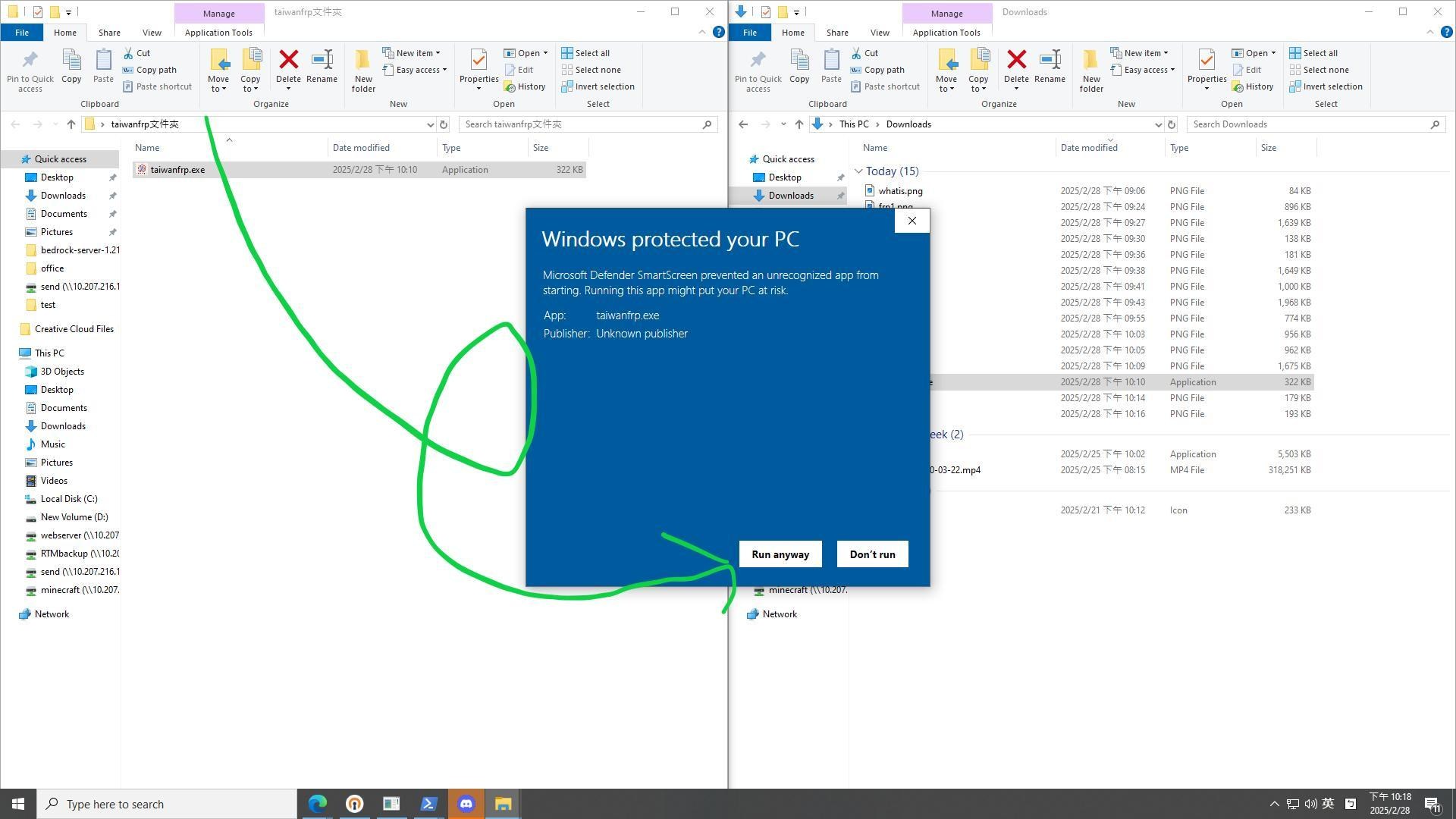Open address history dropdown in Downloads window
The height and width of the screenshot is (819, 1456).
point(1158,124)
